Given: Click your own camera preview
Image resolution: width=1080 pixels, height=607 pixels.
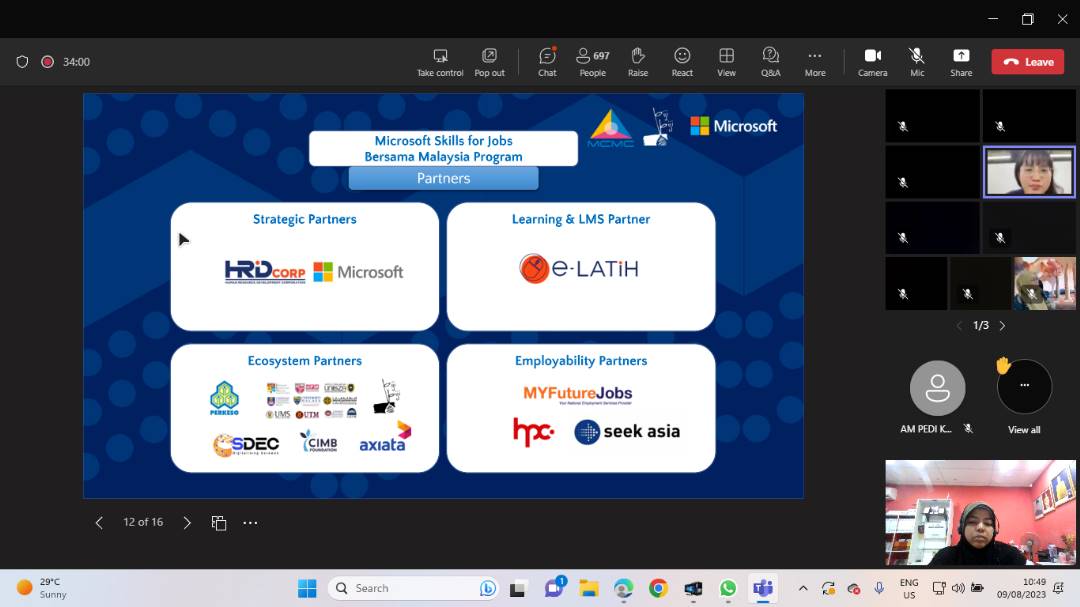Looking at the screenshot, I should click(x=980, y=513).
